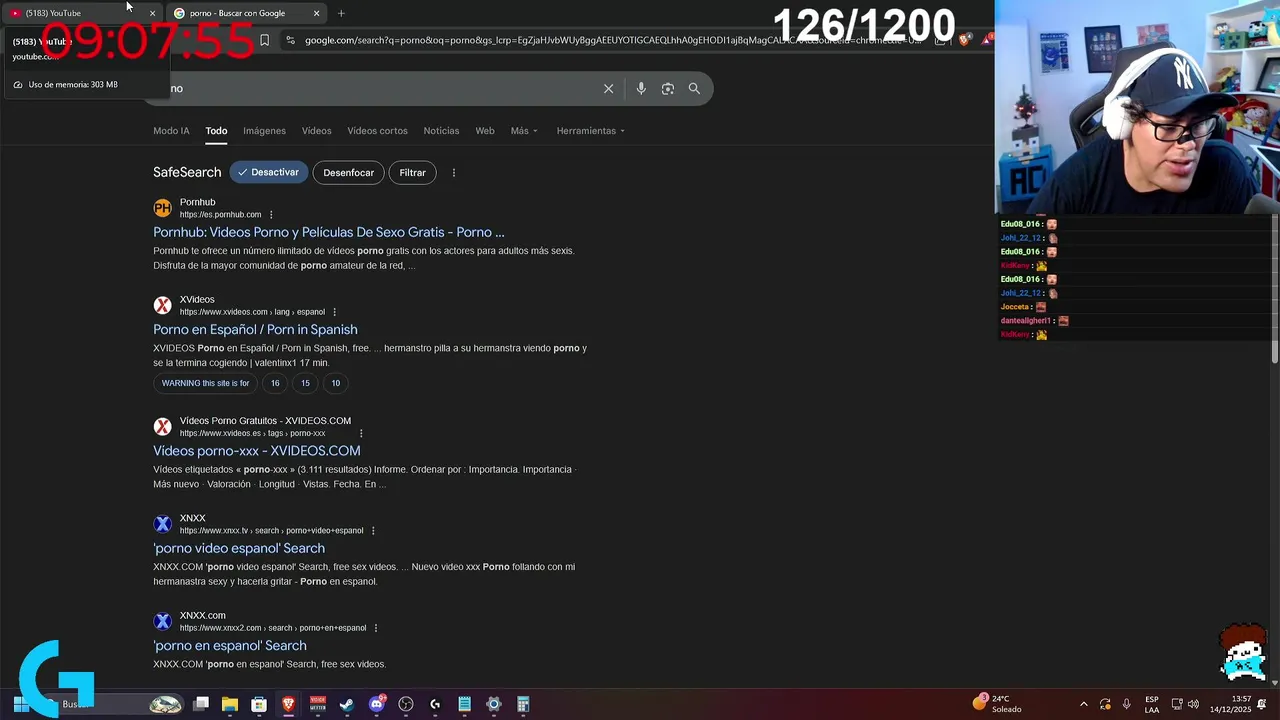Viewport: 1280px width, 720px height.
Task: Open site settings icon in address bar
Action: 290,40
